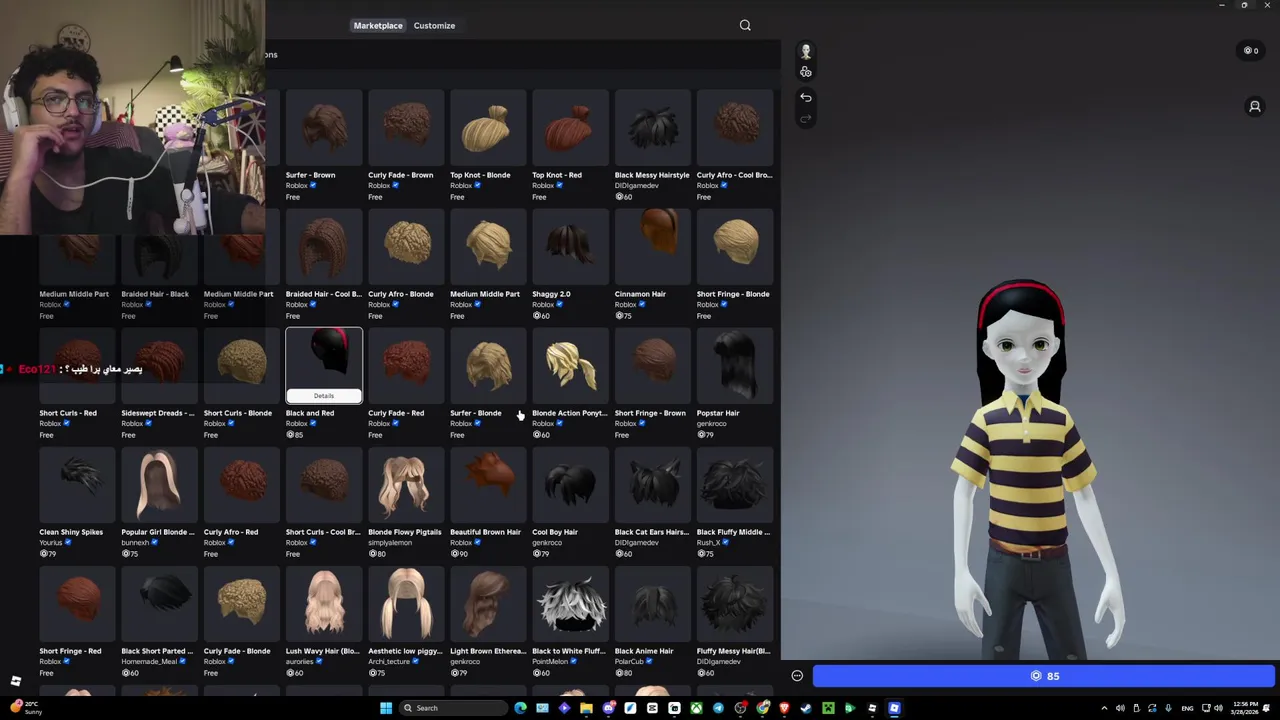Pick the Lush Wavy Hair item
Viewport: 1280px width, 720px height.
click(x=324, y=622)
